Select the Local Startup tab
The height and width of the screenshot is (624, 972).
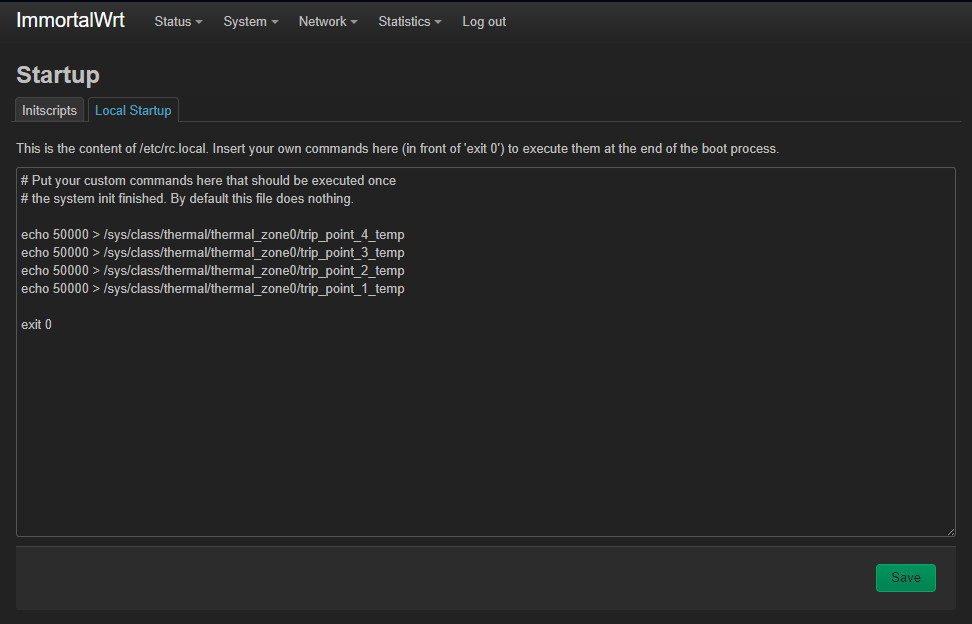tap(133, 111)
